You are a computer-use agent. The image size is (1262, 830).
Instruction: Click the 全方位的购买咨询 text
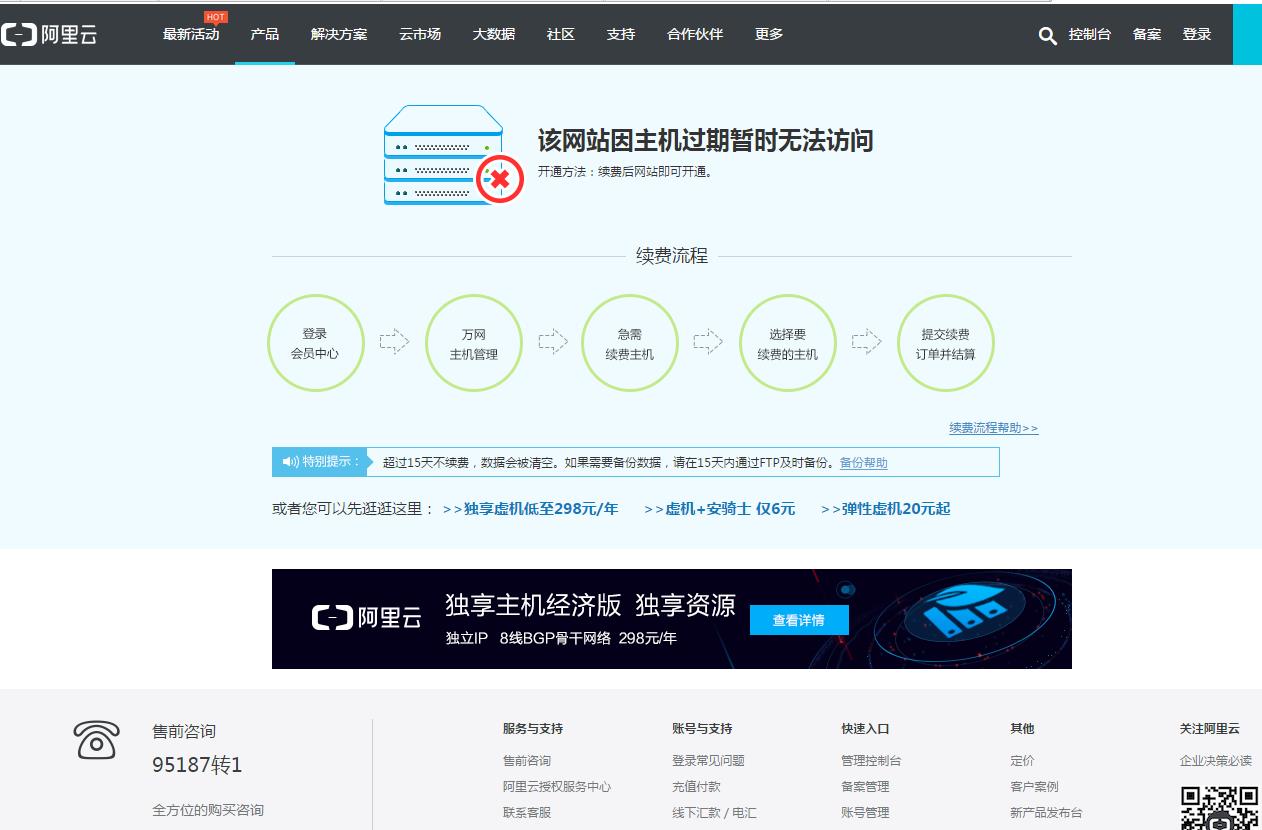pyautogui.click(x=208, y=810)
